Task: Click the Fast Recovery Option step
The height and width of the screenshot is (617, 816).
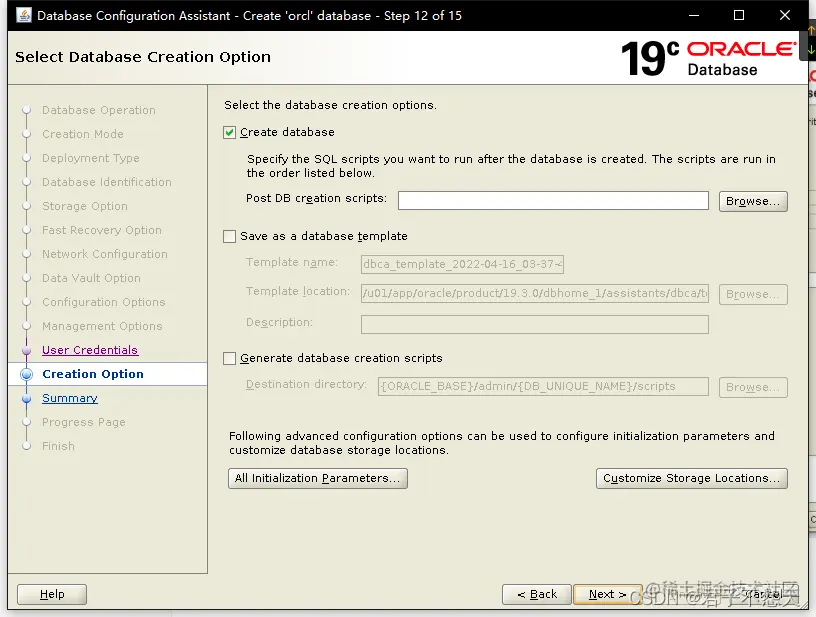Action: click(x=102, y=230)
